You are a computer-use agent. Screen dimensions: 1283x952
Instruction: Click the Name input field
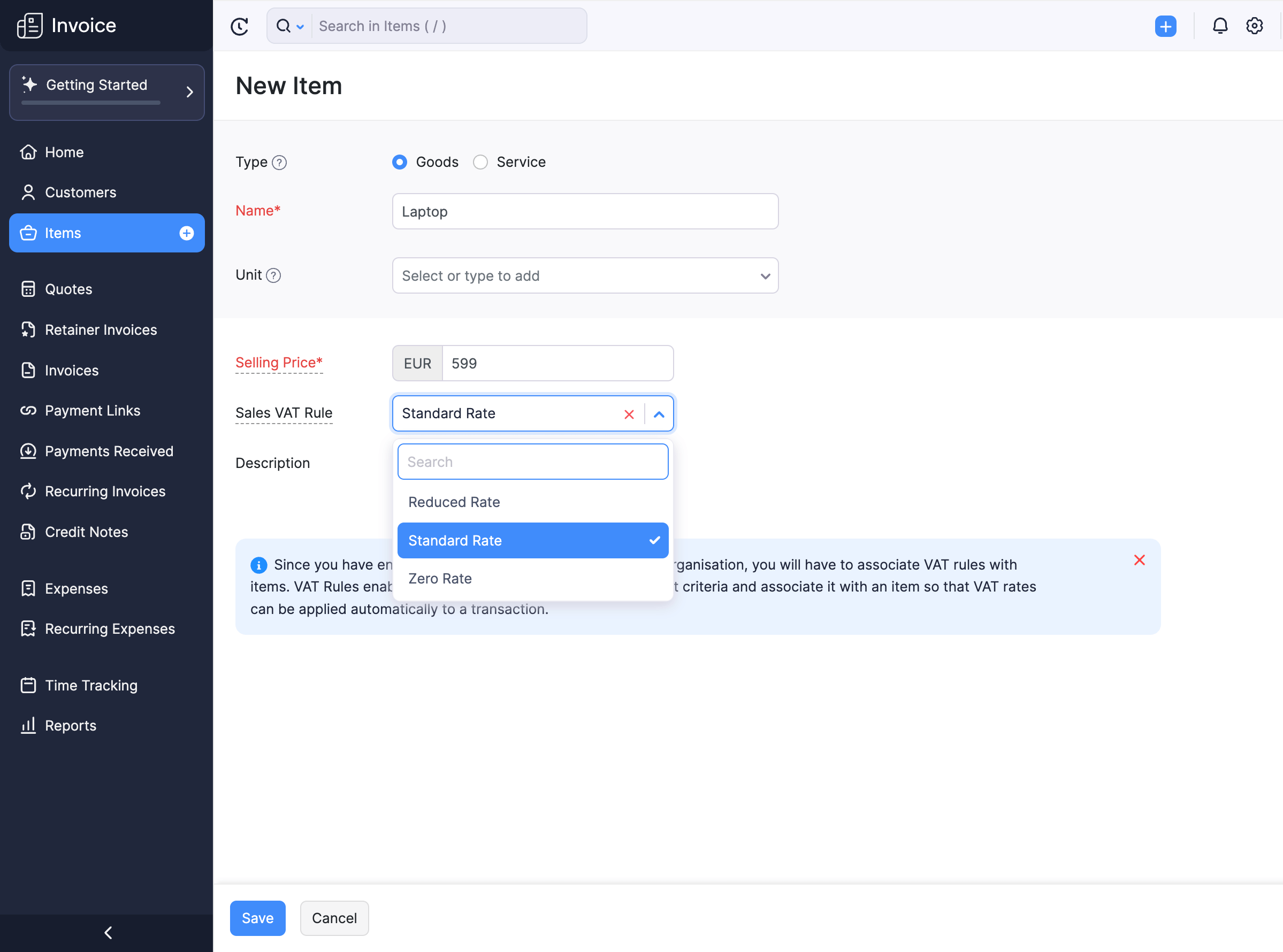coord(585,211)
